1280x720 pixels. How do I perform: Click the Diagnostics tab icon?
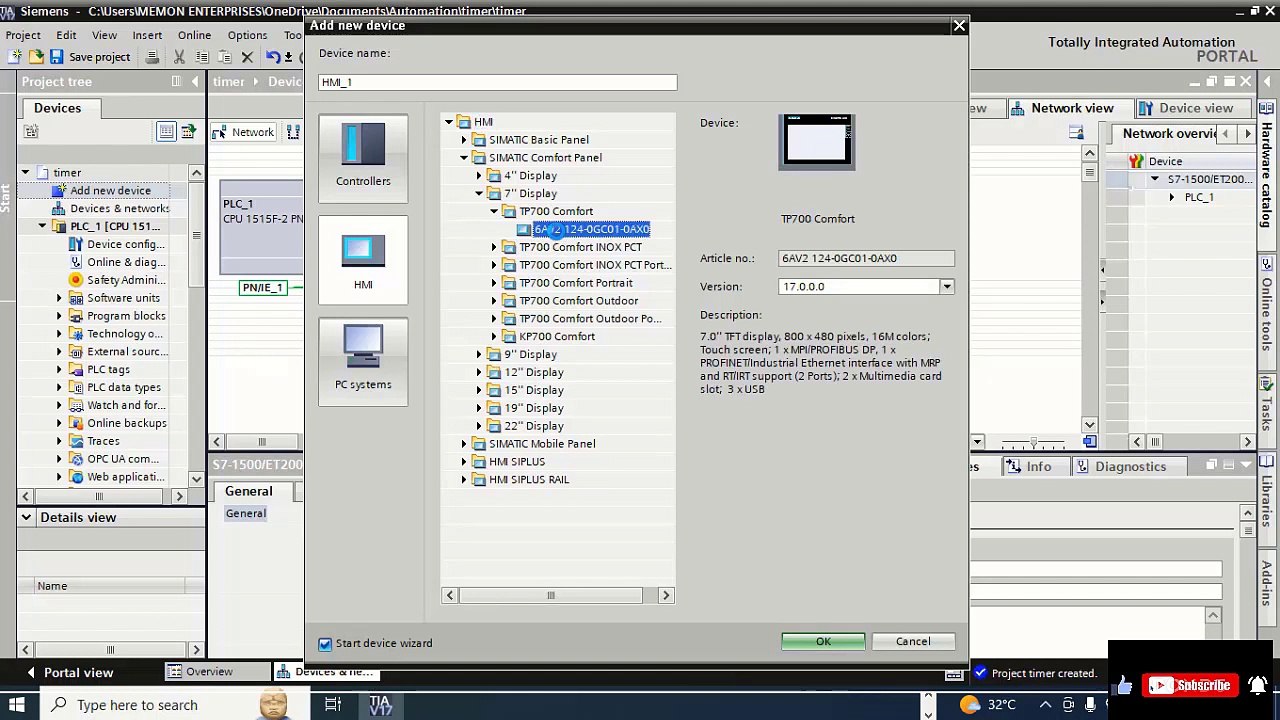click(1082, 467)
